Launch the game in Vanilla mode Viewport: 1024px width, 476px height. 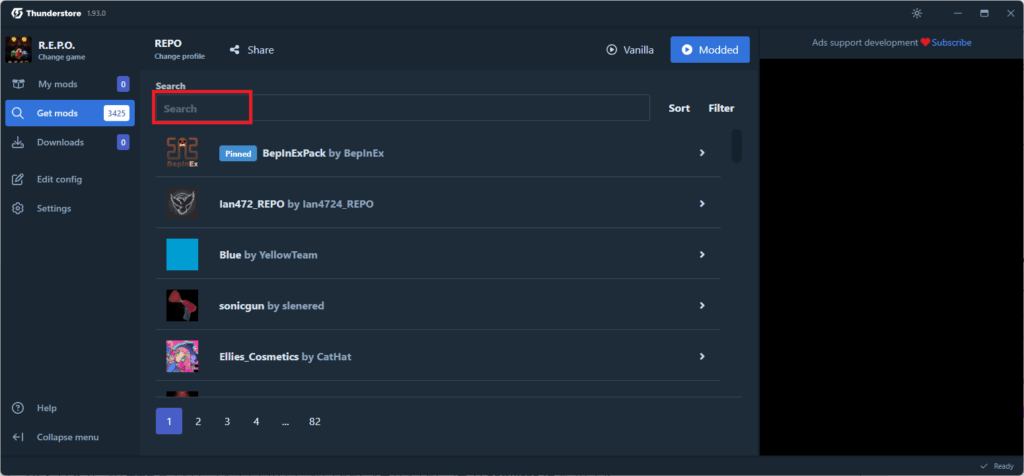point(630,50)
